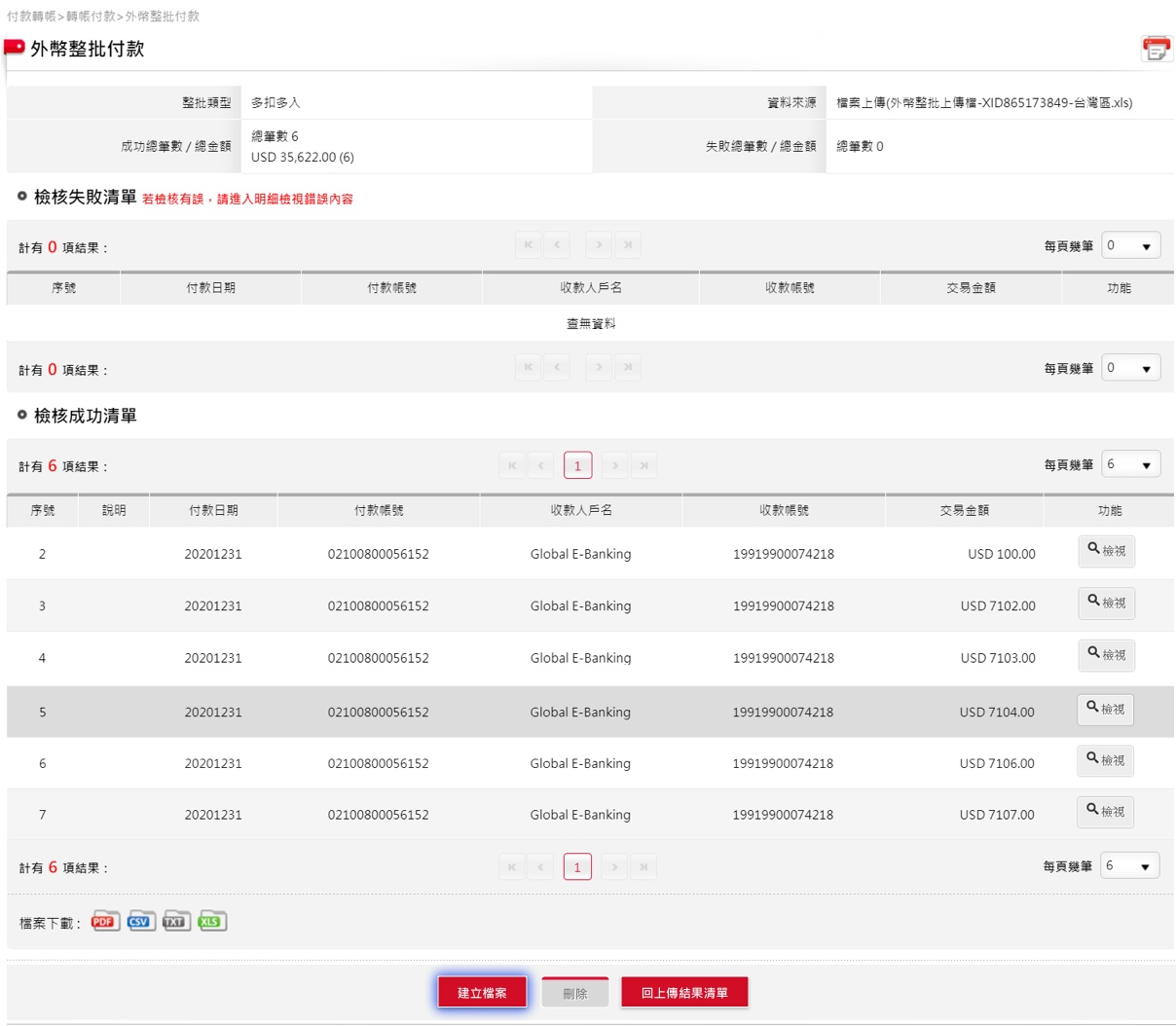This screenshot has width=1176, height=1026.
Task: Download the results as TXT file
Action: coord(175,922)
